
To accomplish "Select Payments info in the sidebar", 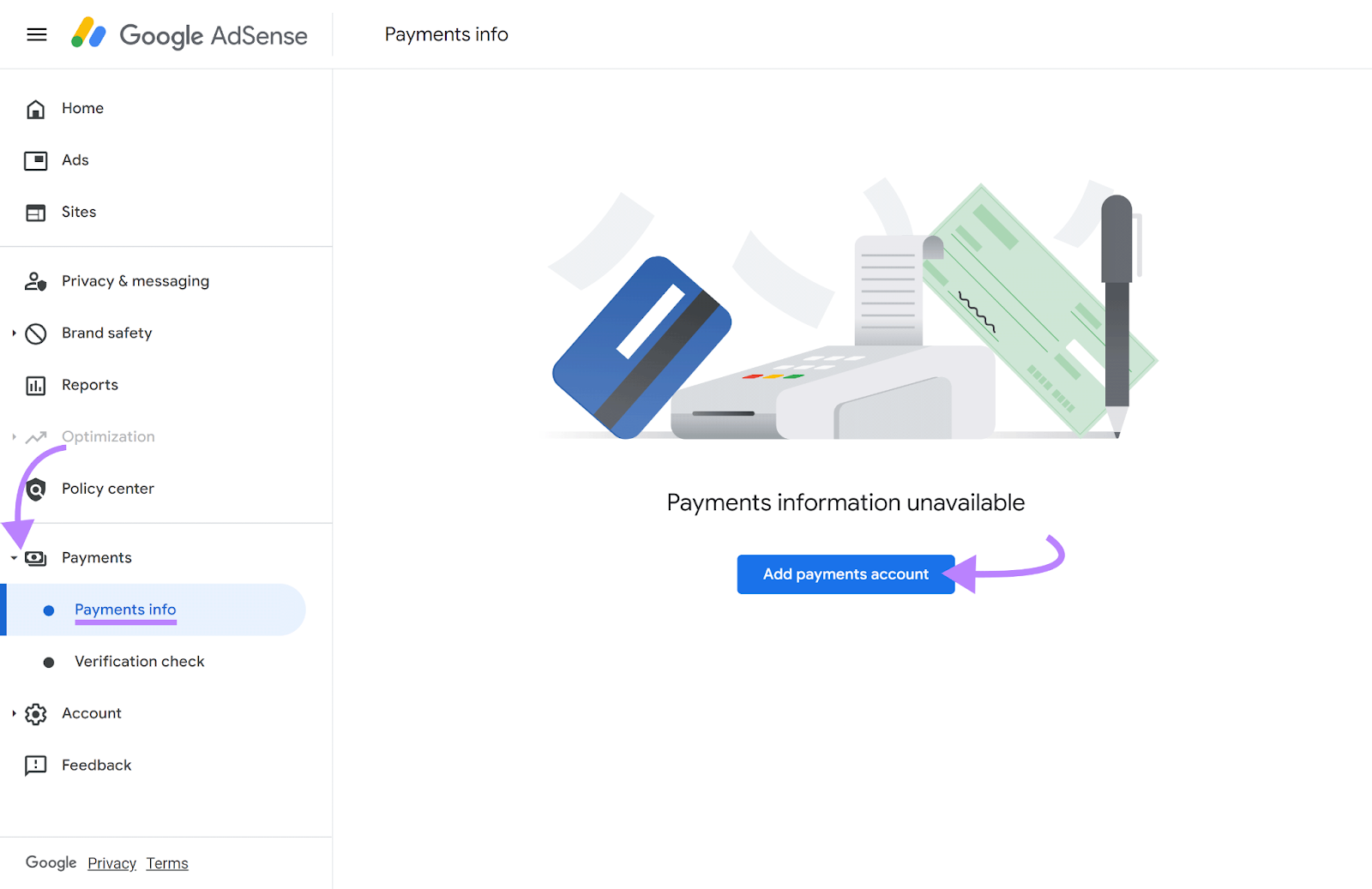I will [x=125, y=610].
